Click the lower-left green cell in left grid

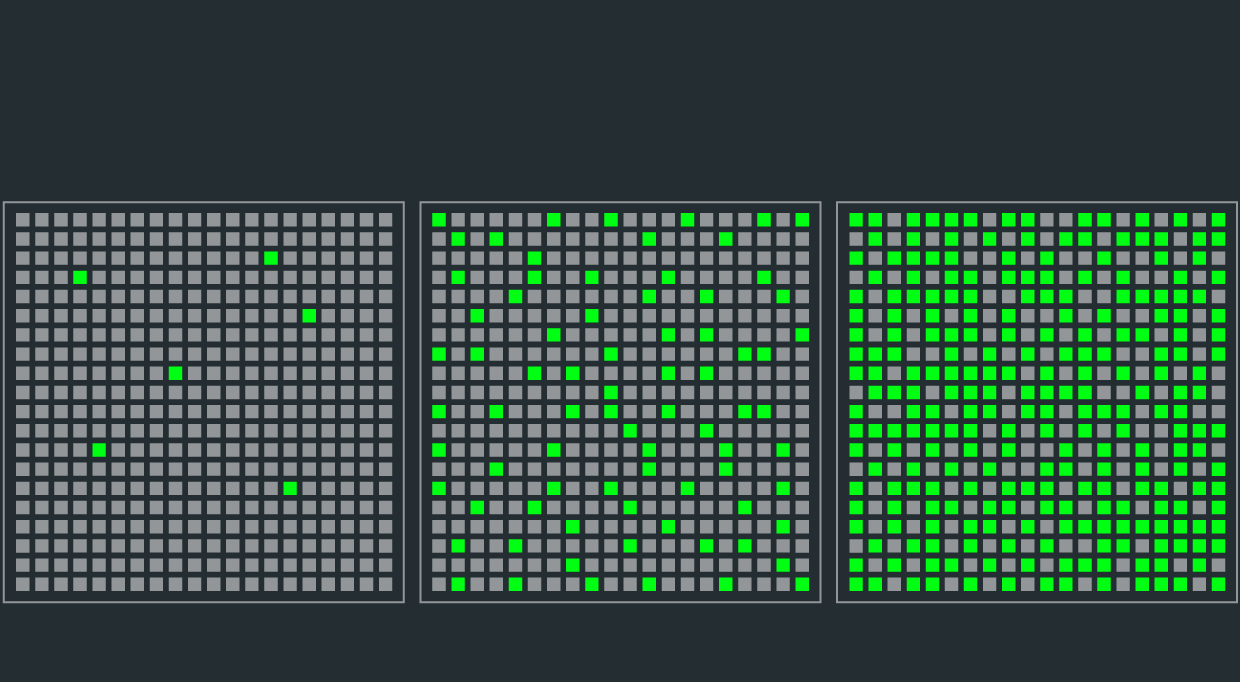tap(99, 450)
